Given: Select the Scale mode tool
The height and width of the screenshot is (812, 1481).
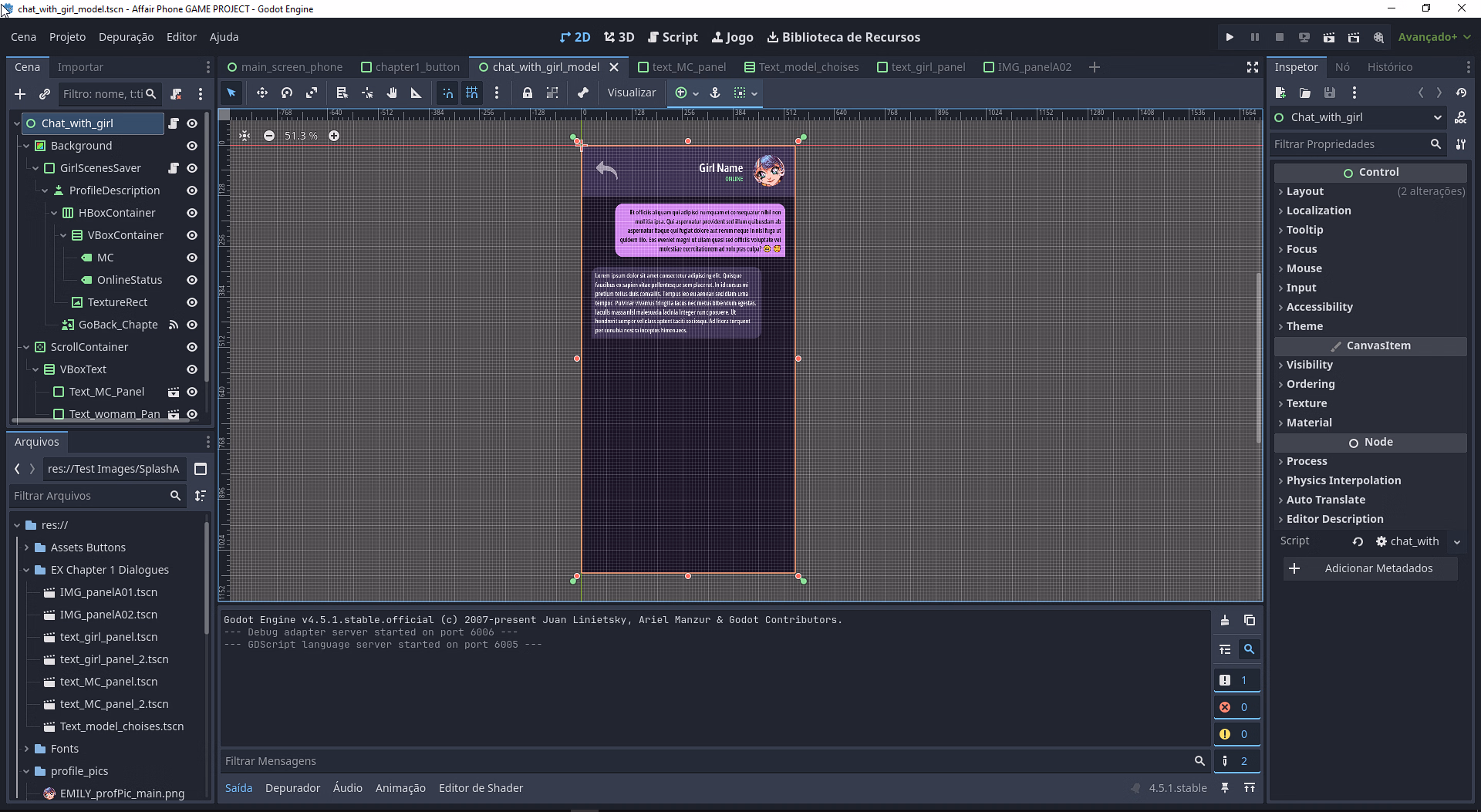Looking at the screenshot, I should click(312, 93).
